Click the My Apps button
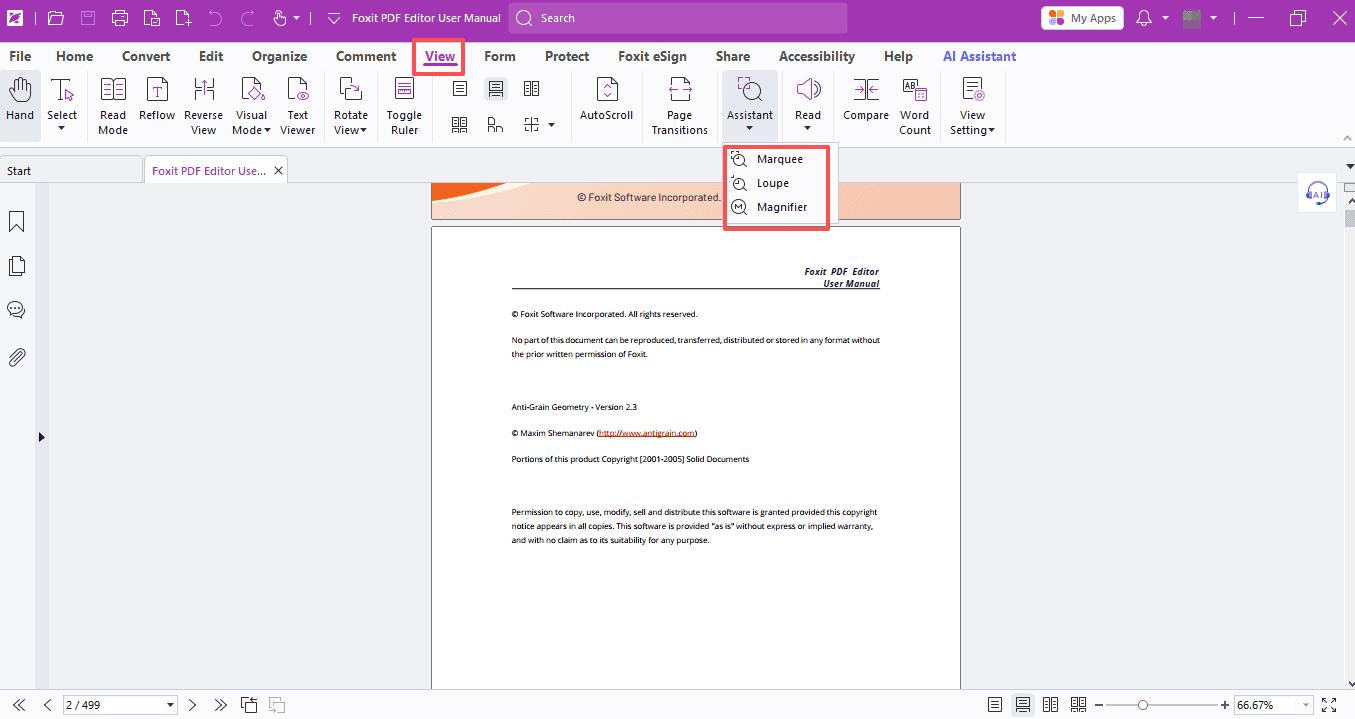1355x719 pixels. 1082,18
